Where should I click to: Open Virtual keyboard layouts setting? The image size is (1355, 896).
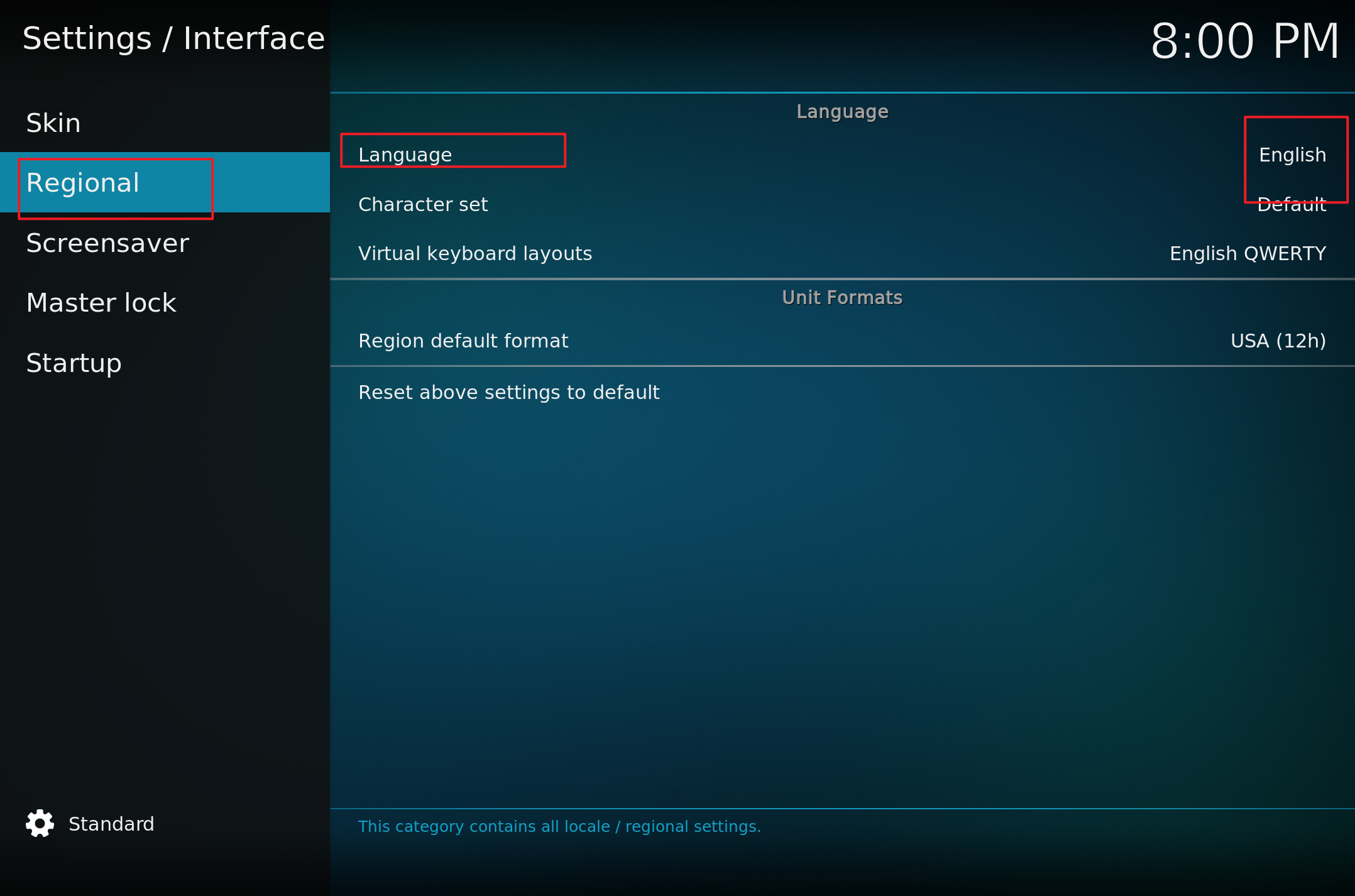click(x=842, y=253)
